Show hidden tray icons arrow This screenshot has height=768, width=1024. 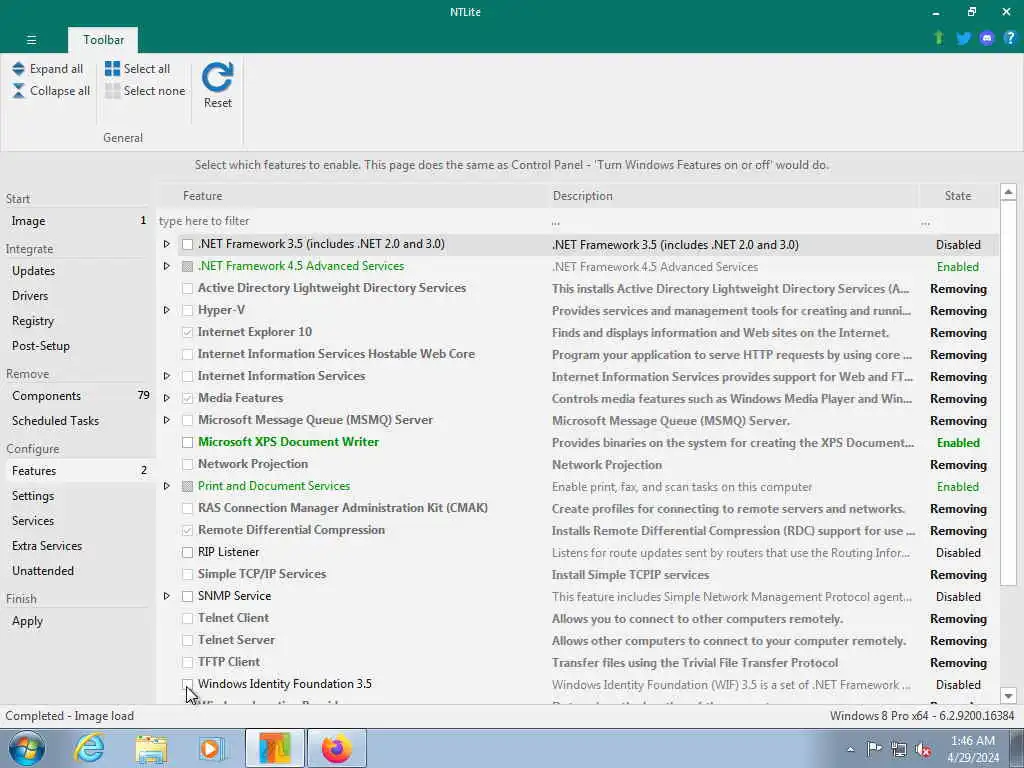tap(850, 750)
